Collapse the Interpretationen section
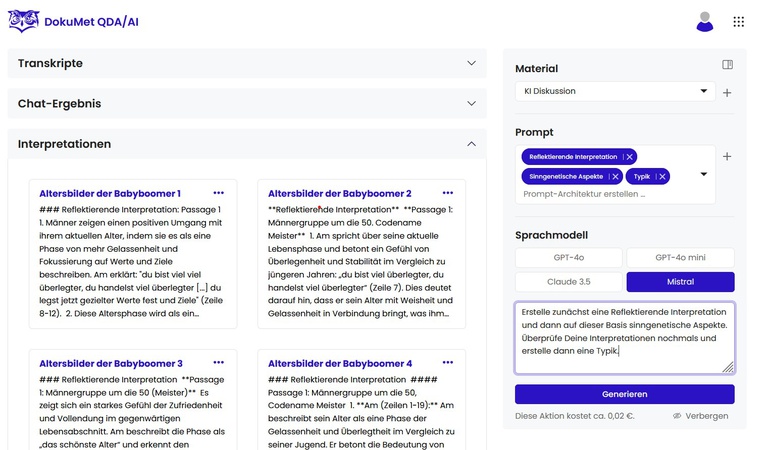Image resolution: width=768 pixels, height=450 pixels. [247, 144]
